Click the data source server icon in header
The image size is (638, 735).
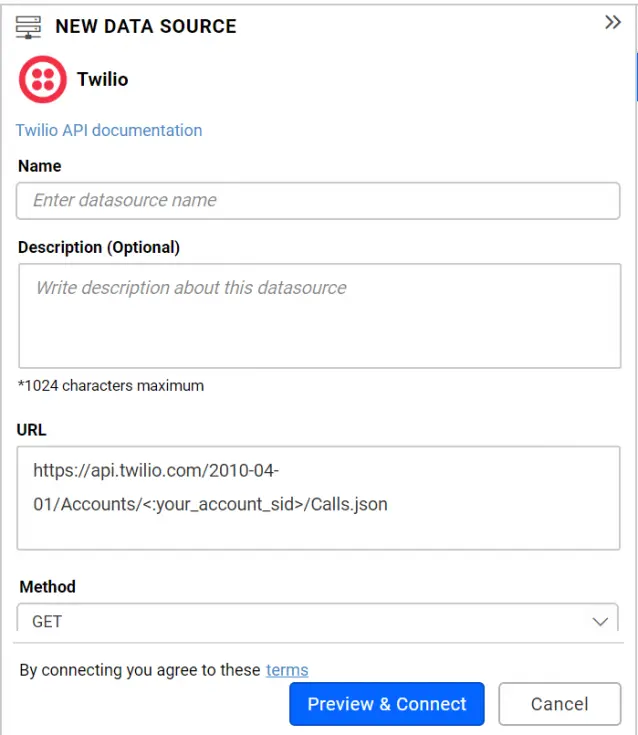[x=29, y=26]
